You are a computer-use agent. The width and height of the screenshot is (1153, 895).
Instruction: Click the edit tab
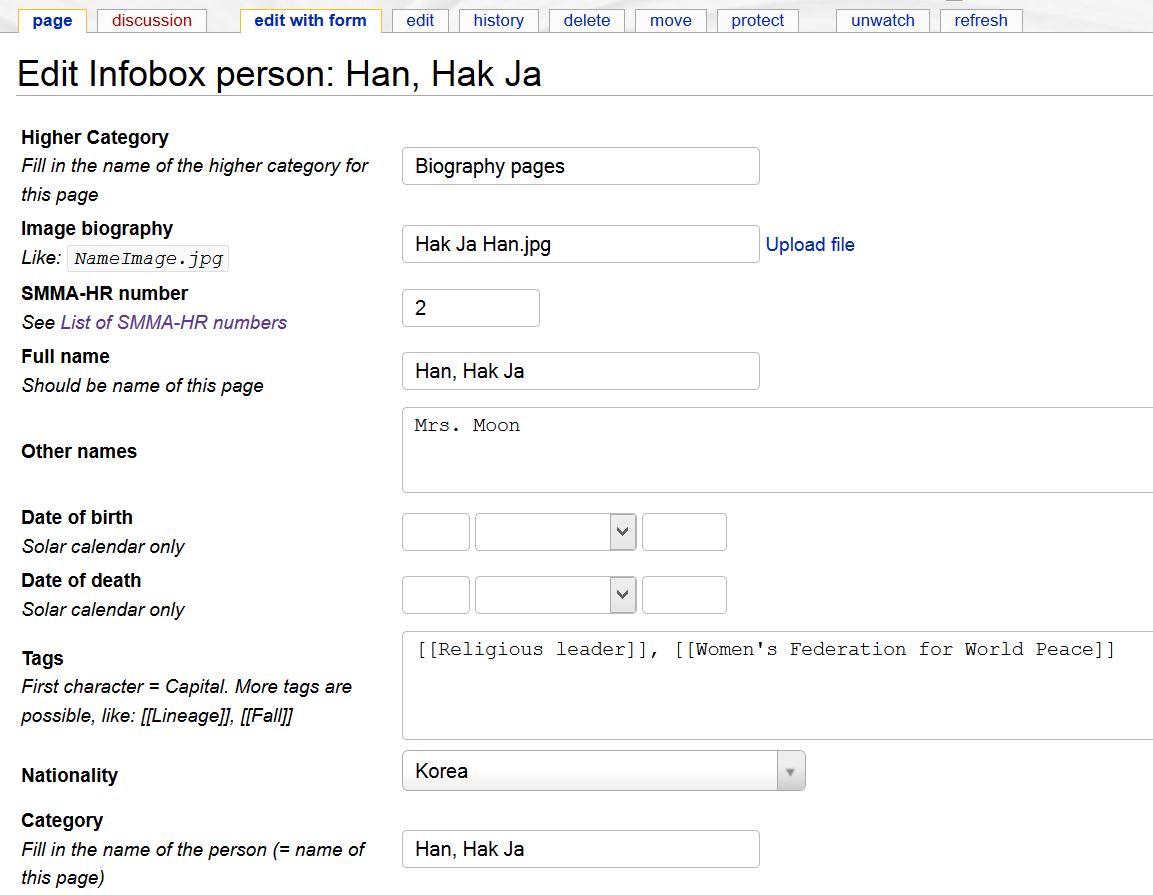tap(420, 20)
